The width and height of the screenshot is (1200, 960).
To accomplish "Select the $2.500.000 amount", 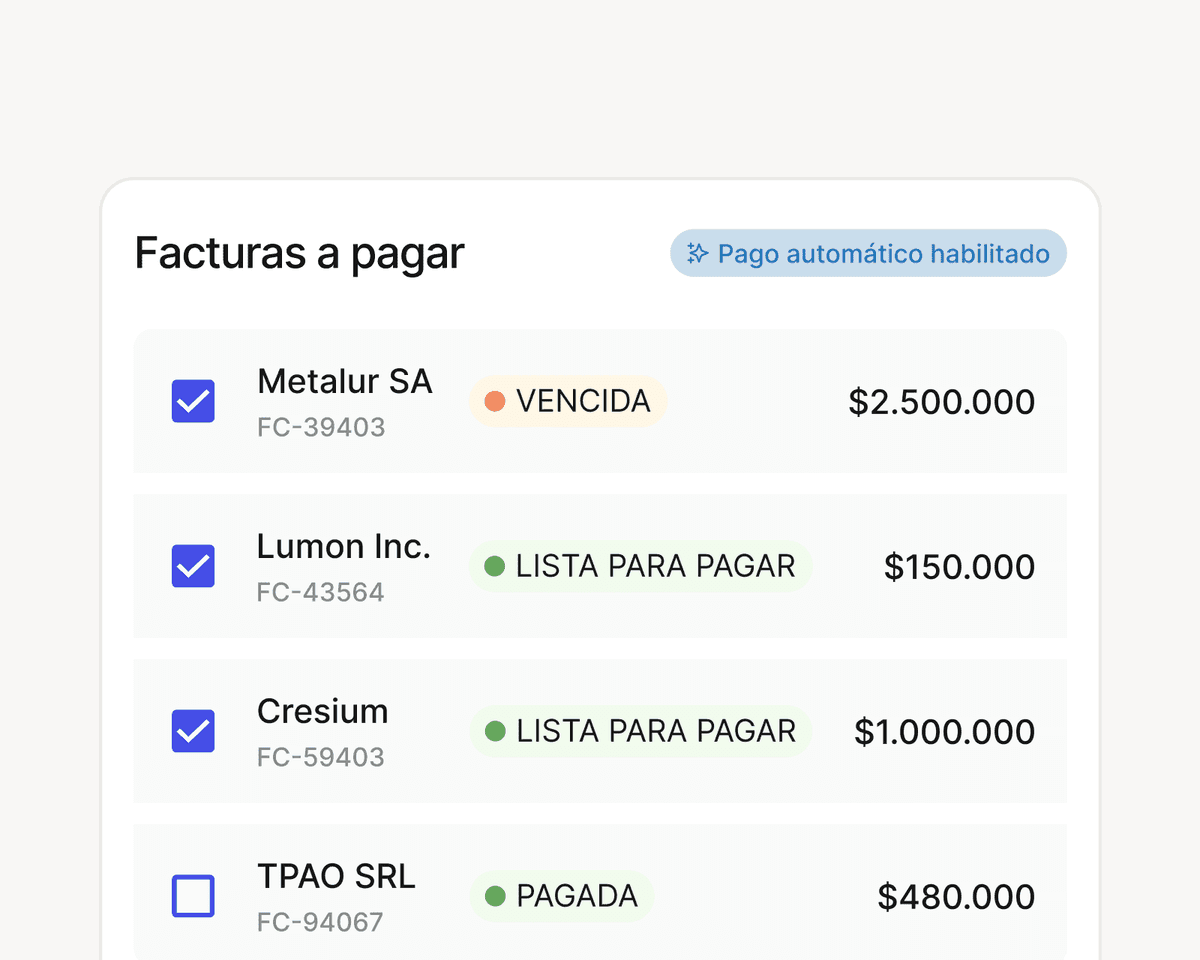I will [941, 401].
